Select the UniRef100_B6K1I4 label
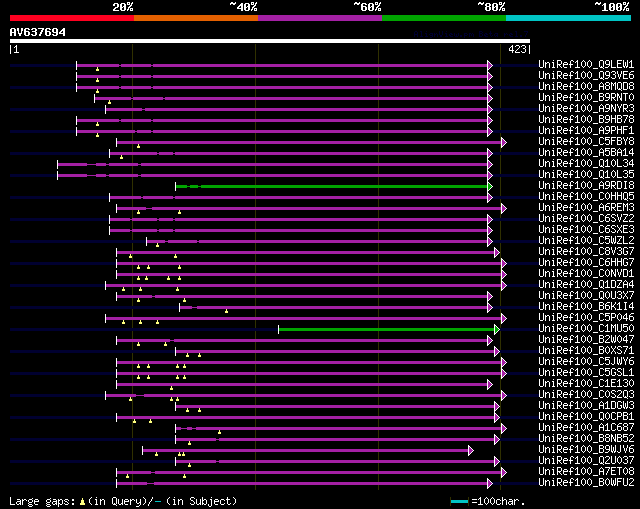 click(x=586, y=307)
